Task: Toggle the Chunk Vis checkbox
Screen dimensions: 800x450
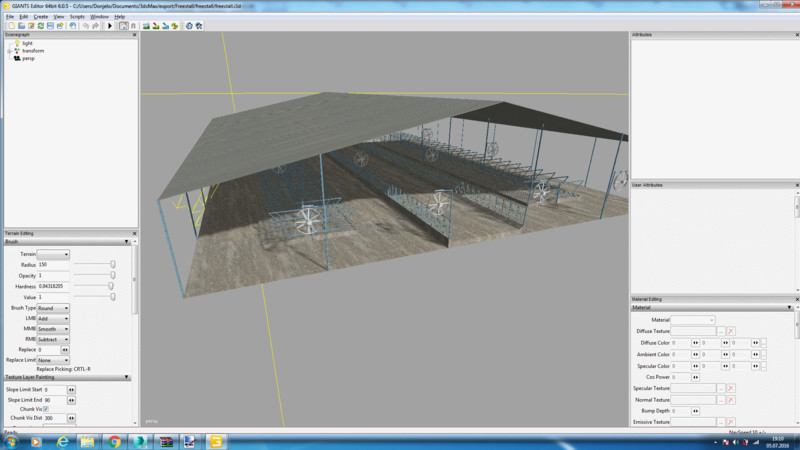Action: pyautogui.click(x=45, y=409)
